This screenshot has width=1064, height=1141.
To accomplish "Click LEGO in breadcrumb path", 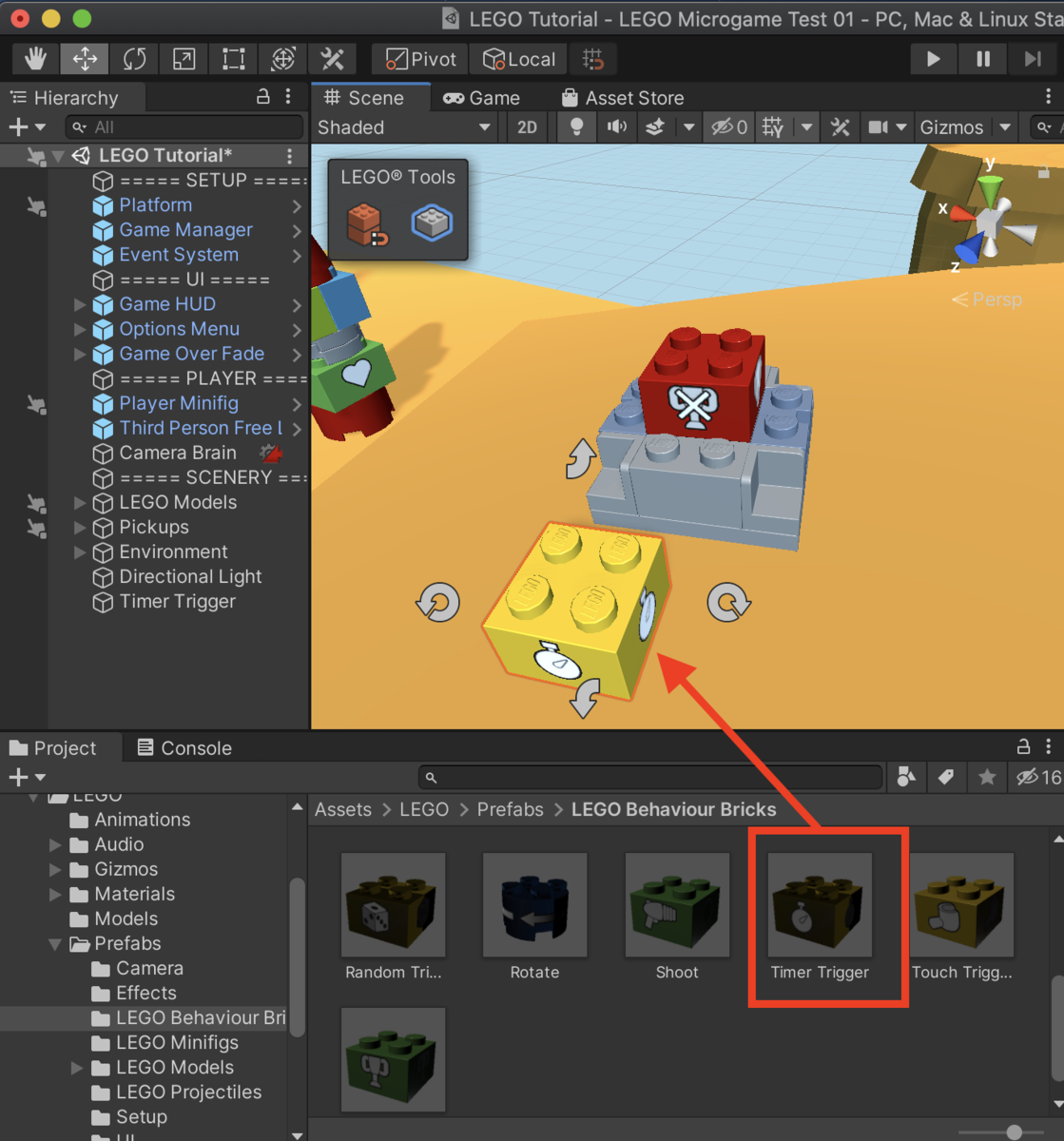I will tap(424, 810).
